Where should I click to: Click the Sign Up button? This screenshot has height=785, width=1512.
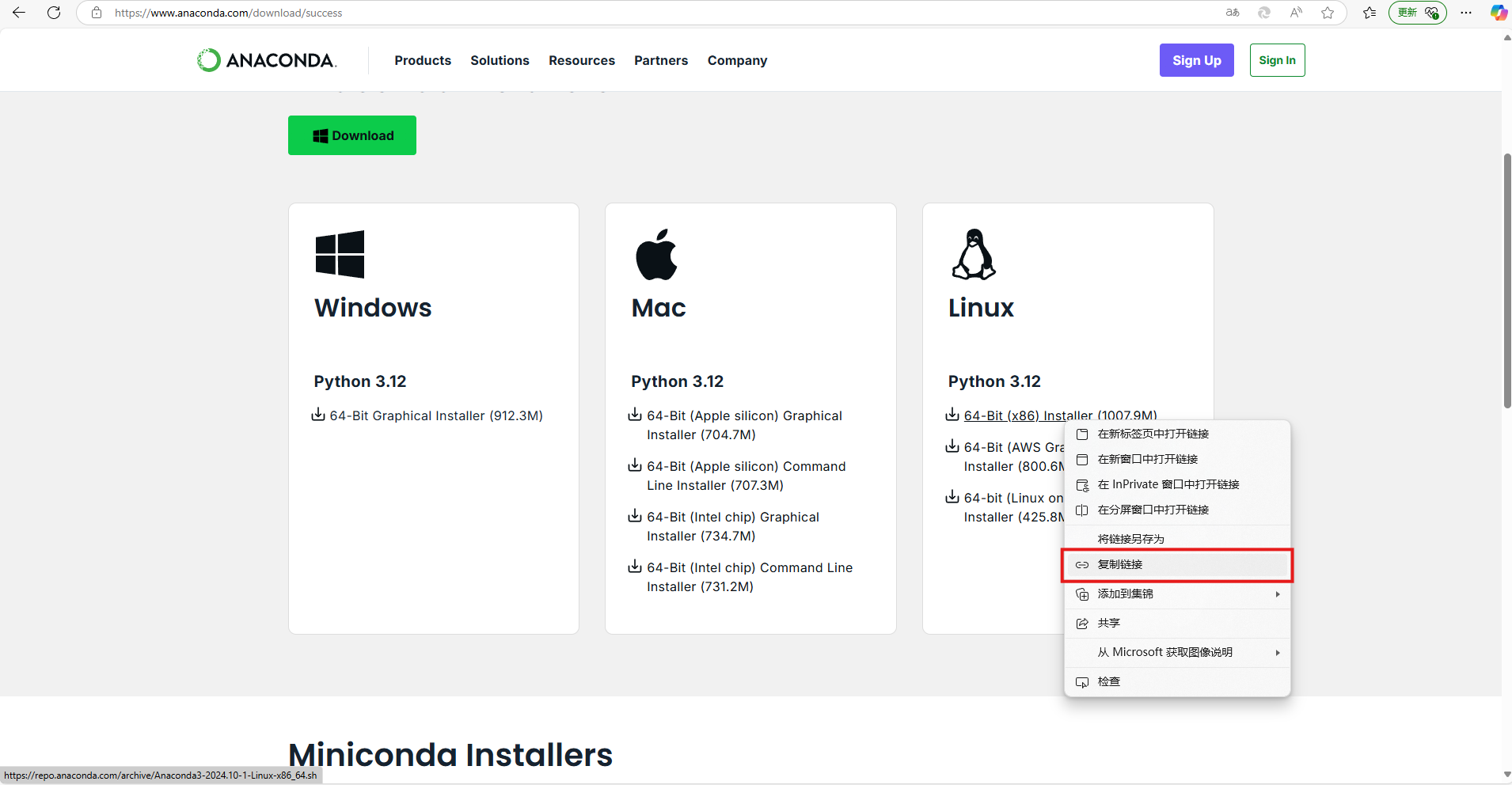coord(1196,60)
